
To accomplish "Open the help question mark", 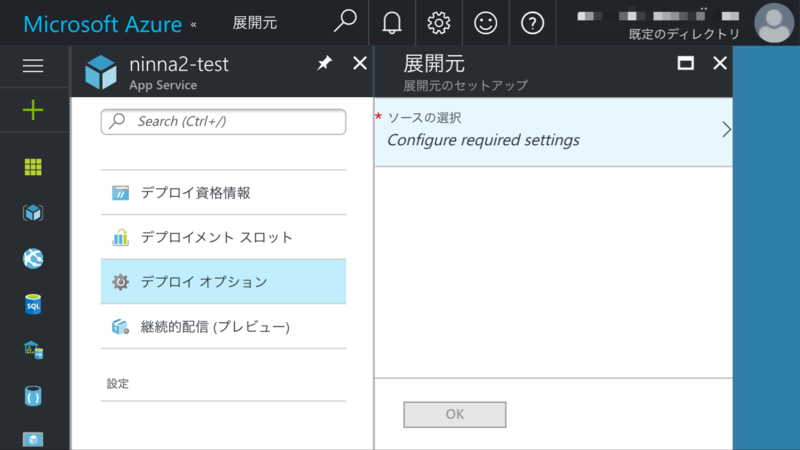I will tap(532, 23).
